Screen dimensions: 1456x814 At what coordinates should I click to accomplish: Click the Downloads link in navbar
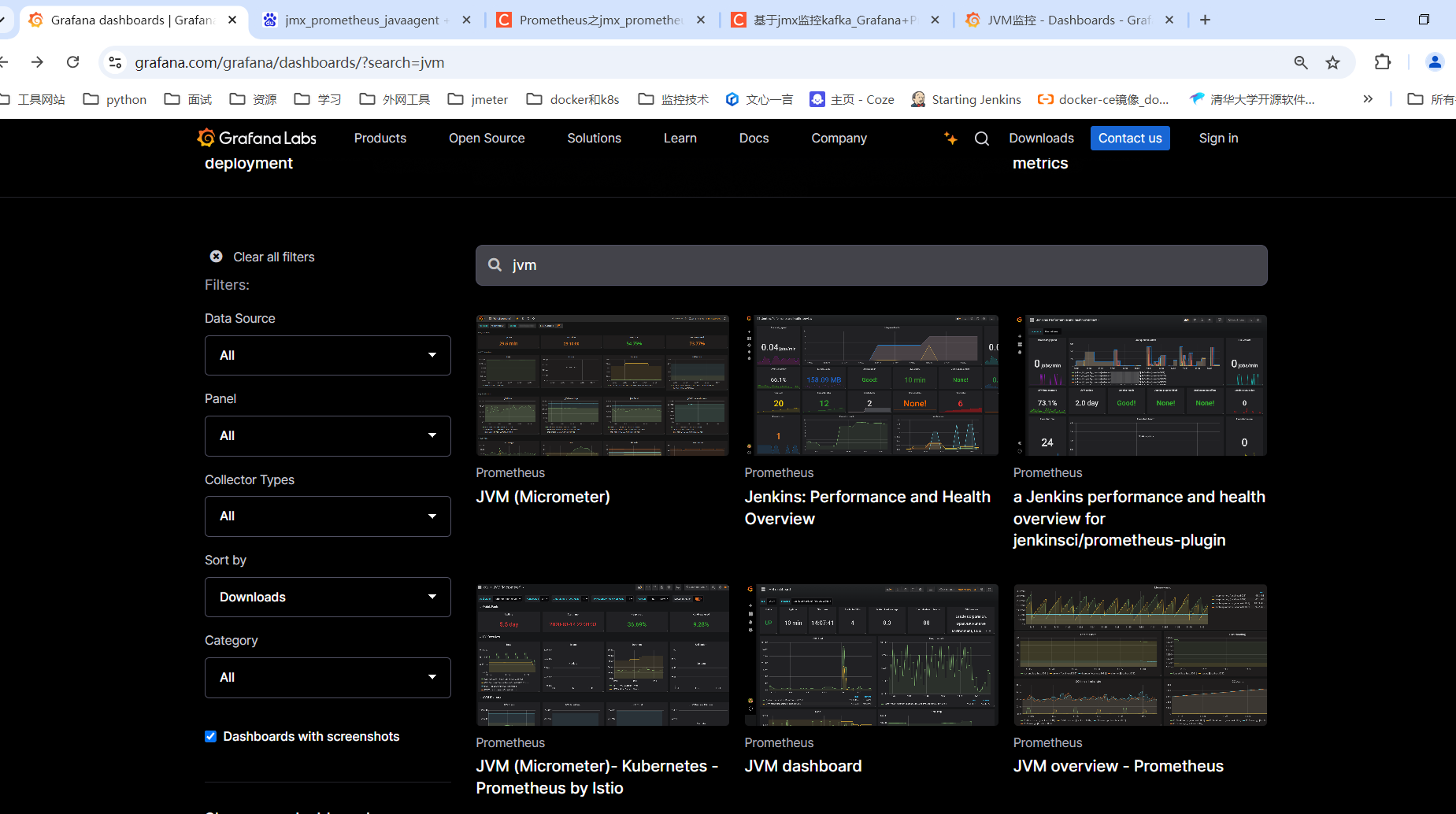click(1042, 139)
